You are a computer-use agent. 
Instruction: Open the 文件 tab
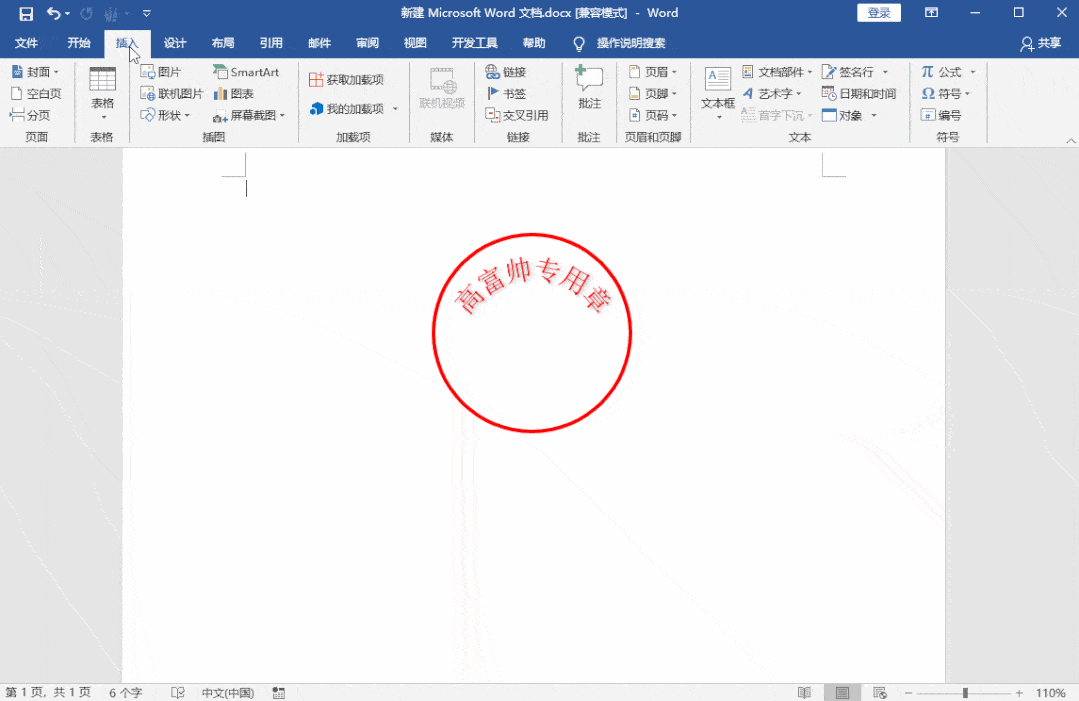tap(26, 43)
